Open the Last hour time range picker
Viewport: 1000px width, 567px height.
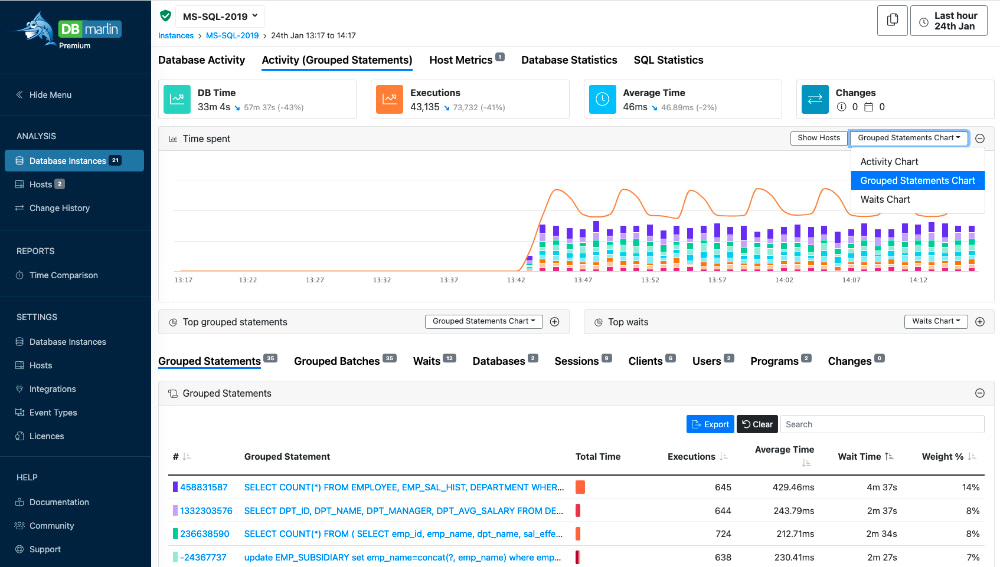(x=949, y=20)
